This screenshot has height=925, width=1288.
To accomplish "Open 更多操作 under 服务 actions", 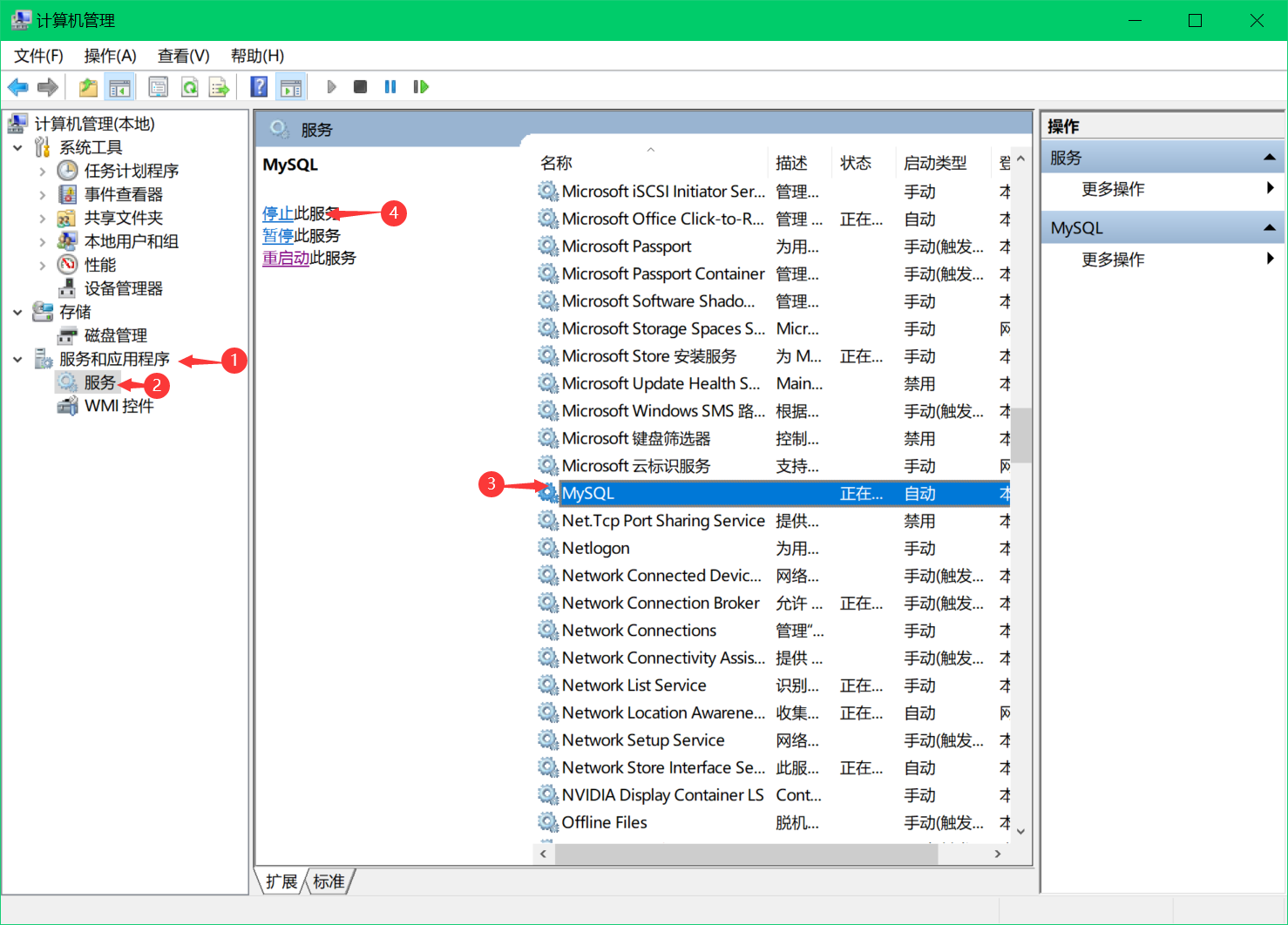I will tap(1113, 189).
